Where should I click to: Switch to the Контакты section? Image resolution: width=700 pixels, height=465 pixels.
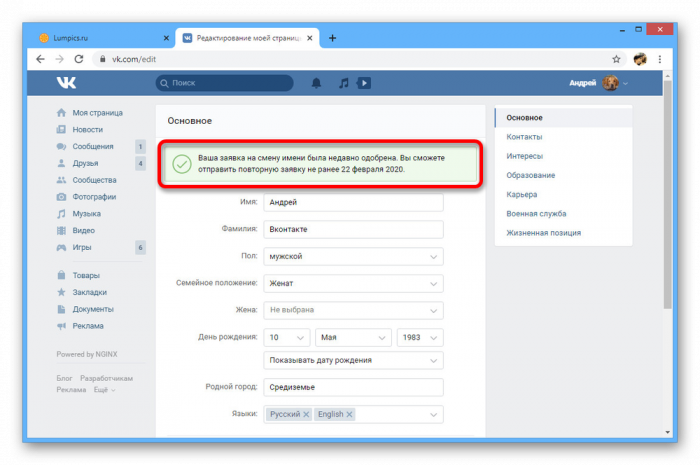point(525,137)
